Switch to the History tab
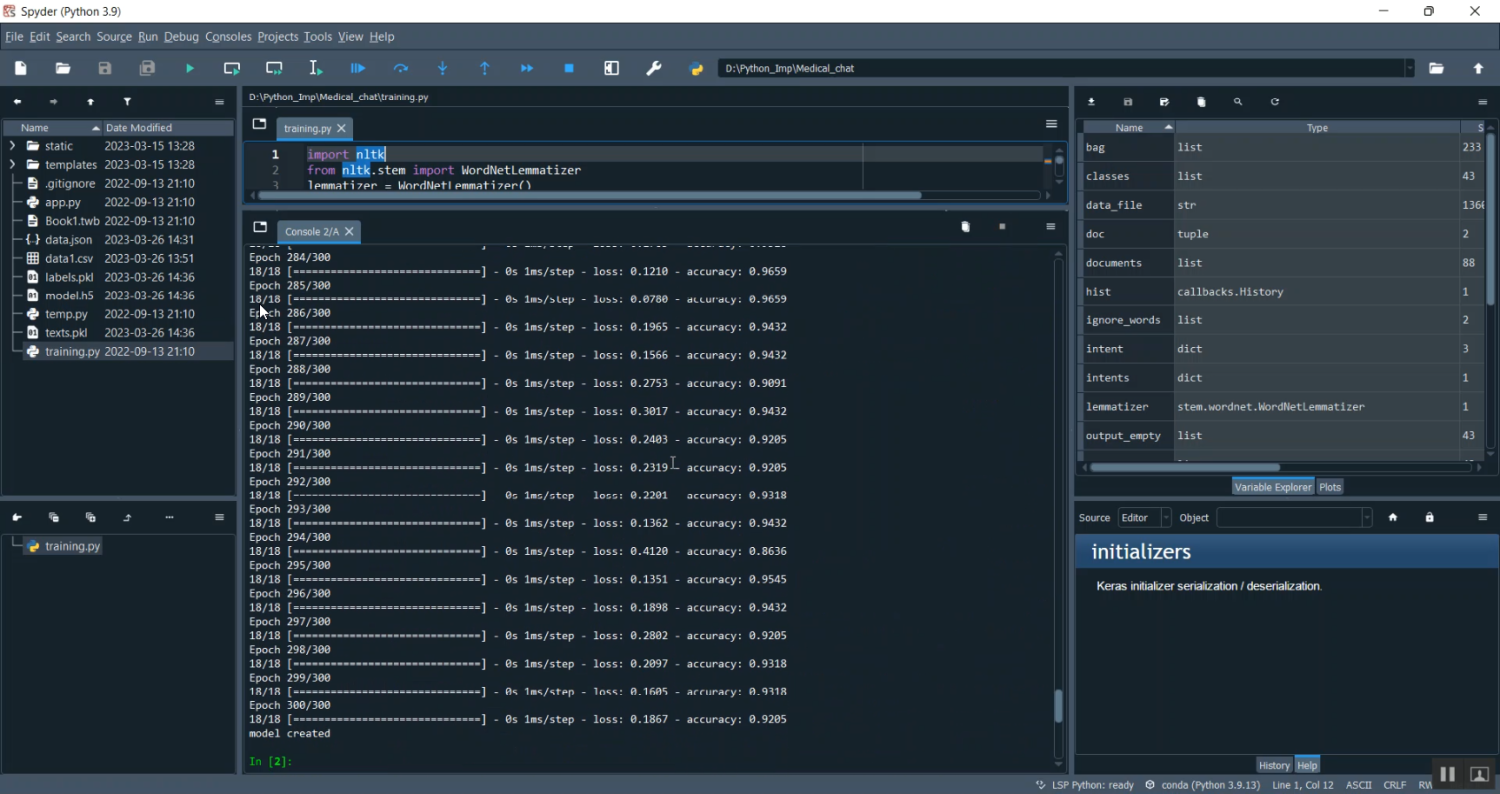Image resolution: width=1500 pixels, height=794 pixels. 1273,765
